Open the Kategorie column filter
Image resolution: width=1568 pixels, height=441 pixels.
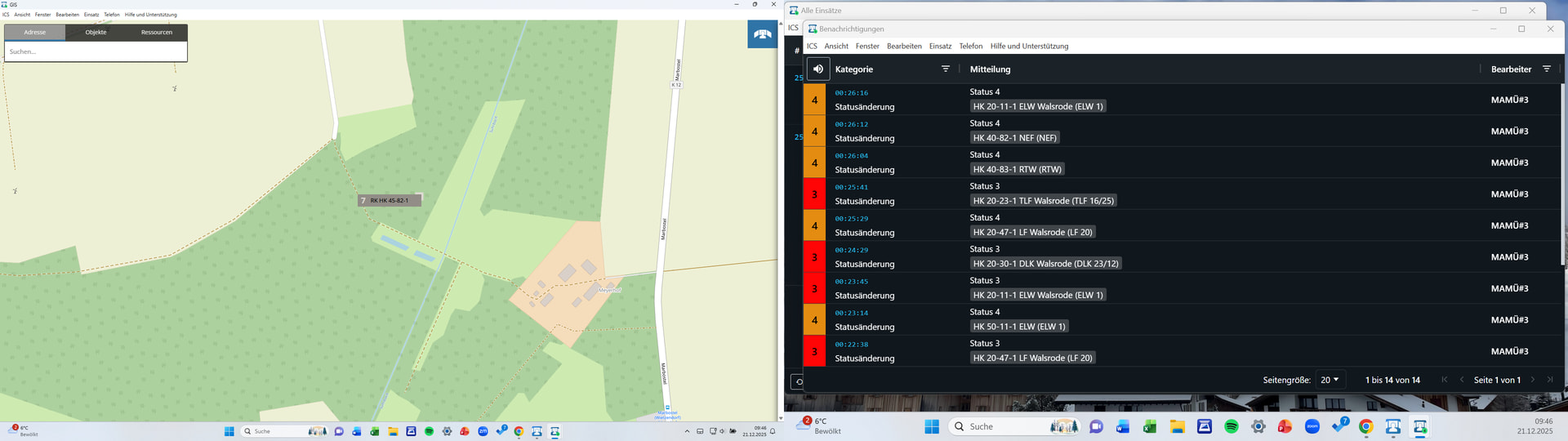[x=945, y=69]
